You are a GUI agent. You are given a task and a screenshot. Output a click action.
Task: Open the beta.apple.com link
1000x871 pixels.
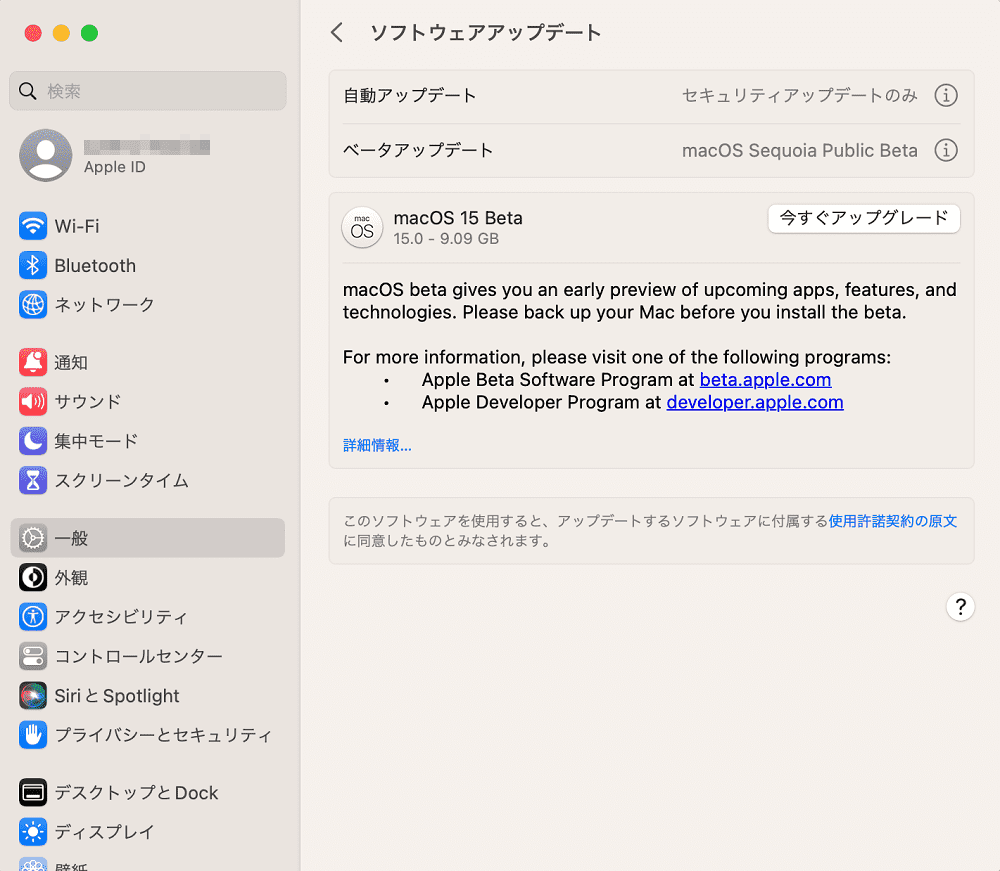click(765, 380)
